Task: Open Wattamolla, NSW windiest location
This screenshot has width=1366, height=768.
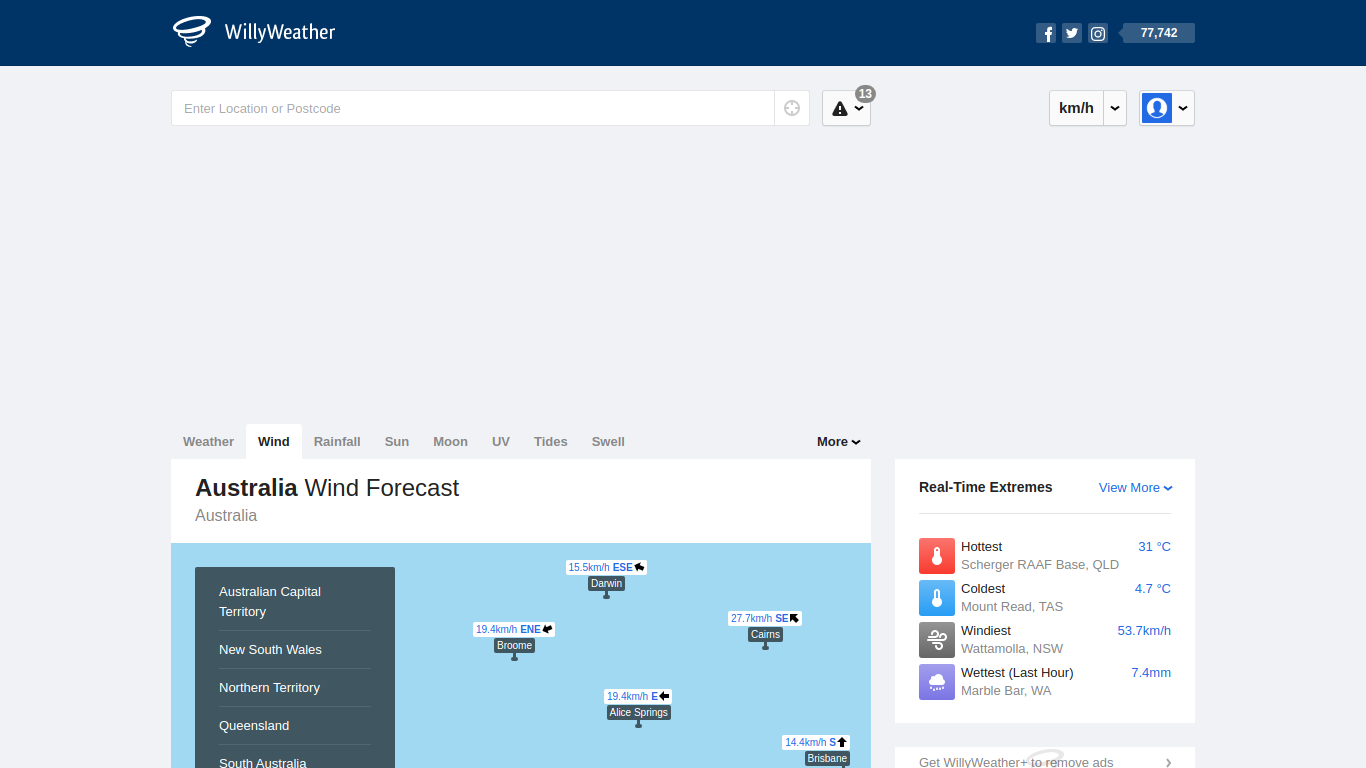Action: 1012,649
